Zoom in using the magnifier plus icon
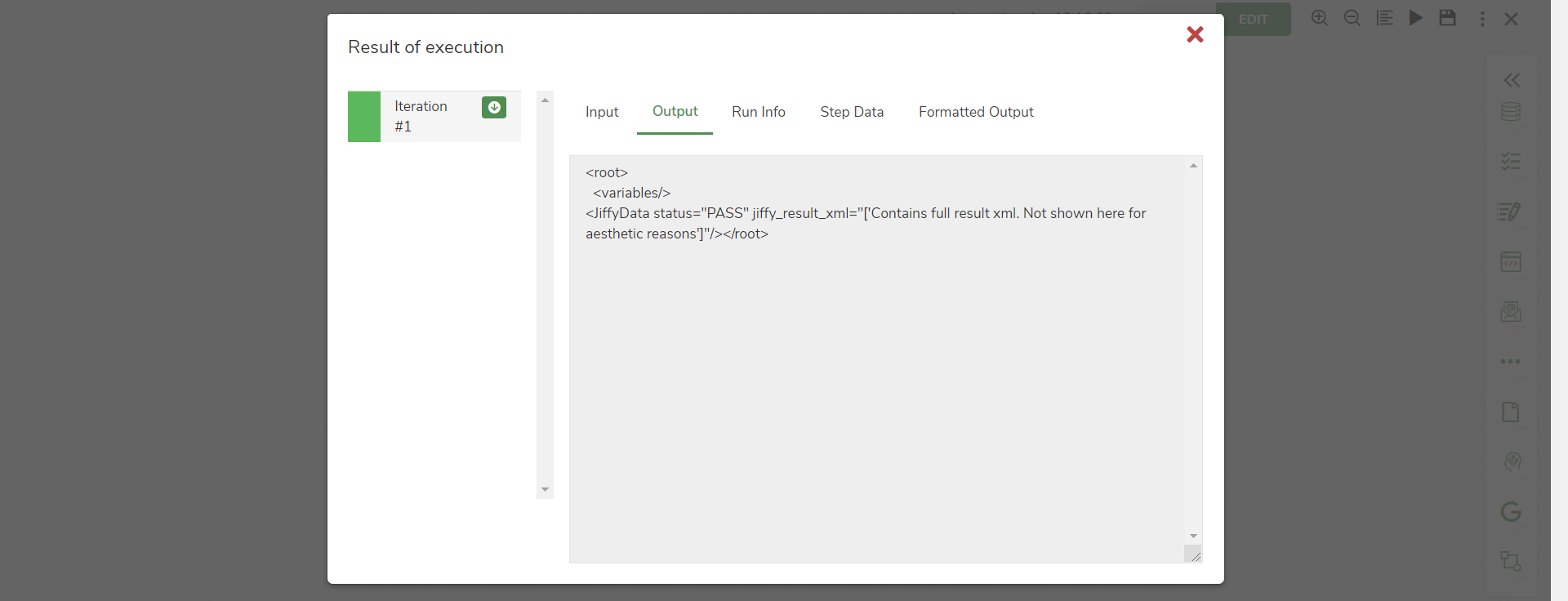The width and height of the screenshot is (1568, 601). click(x=1320, y=18)
